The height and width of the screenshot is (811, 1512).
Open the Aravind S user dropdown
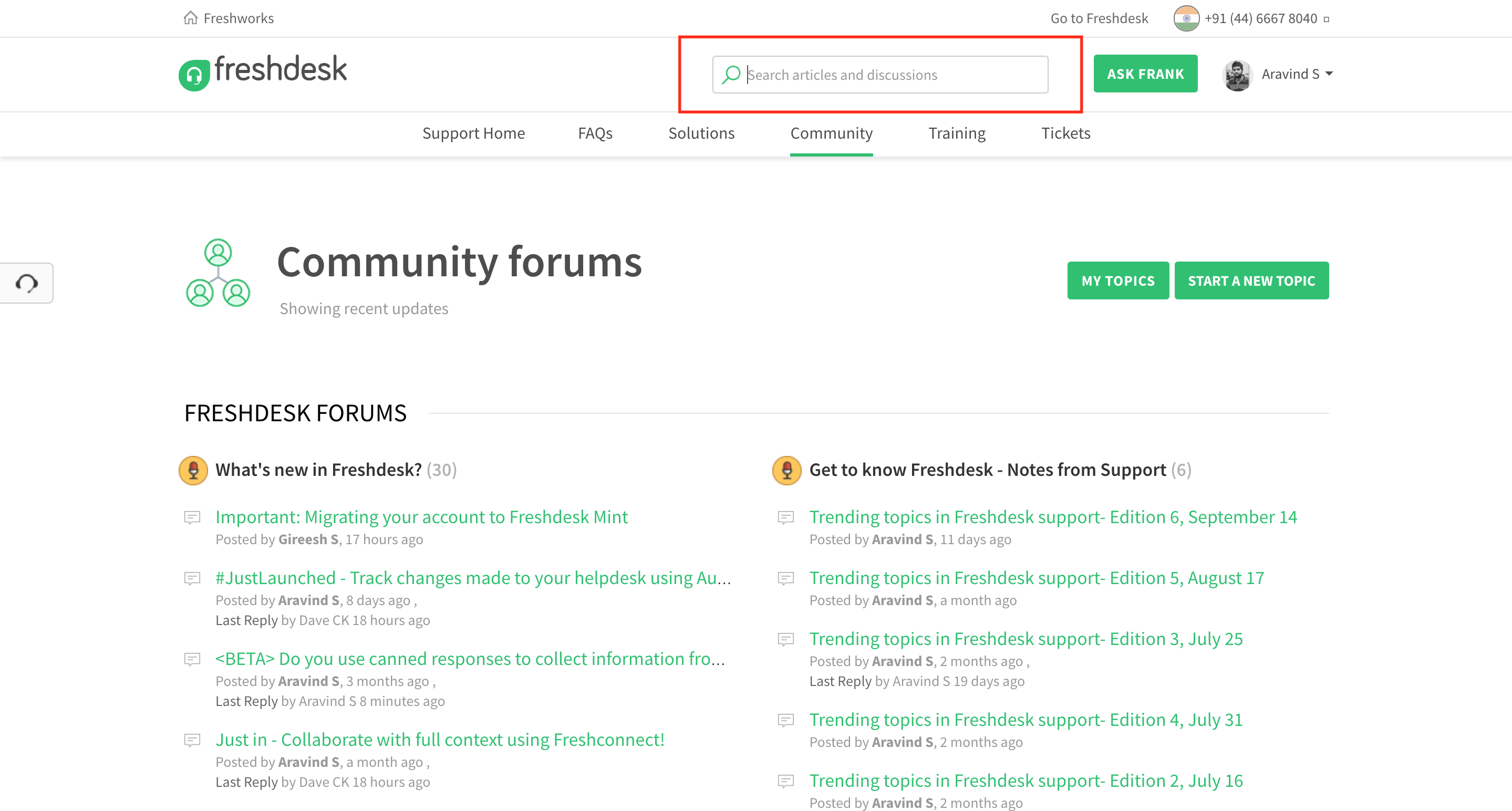[1328, 74]
